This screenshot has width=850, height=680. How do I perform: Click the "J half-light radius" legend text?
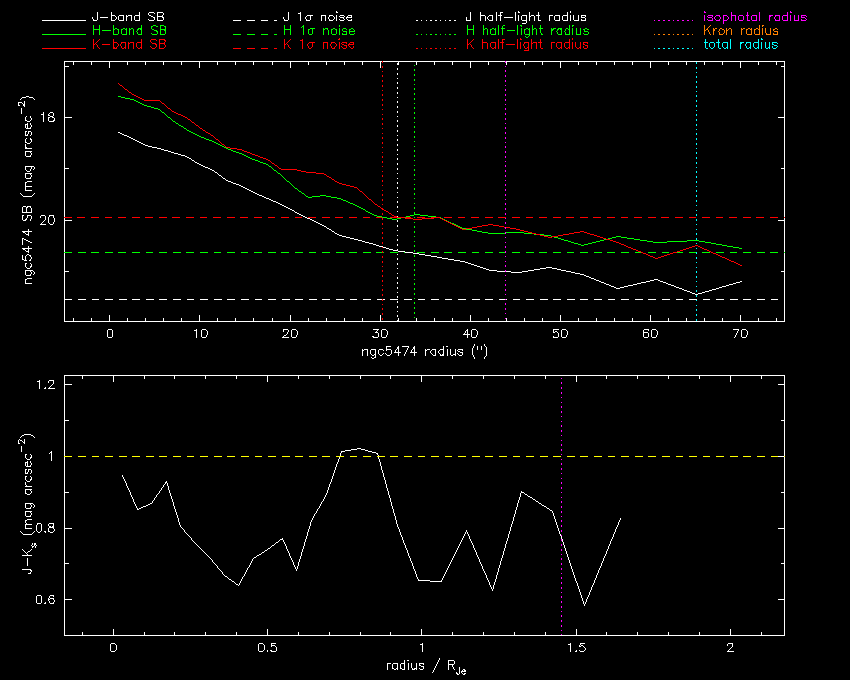[x=527, y=18]
